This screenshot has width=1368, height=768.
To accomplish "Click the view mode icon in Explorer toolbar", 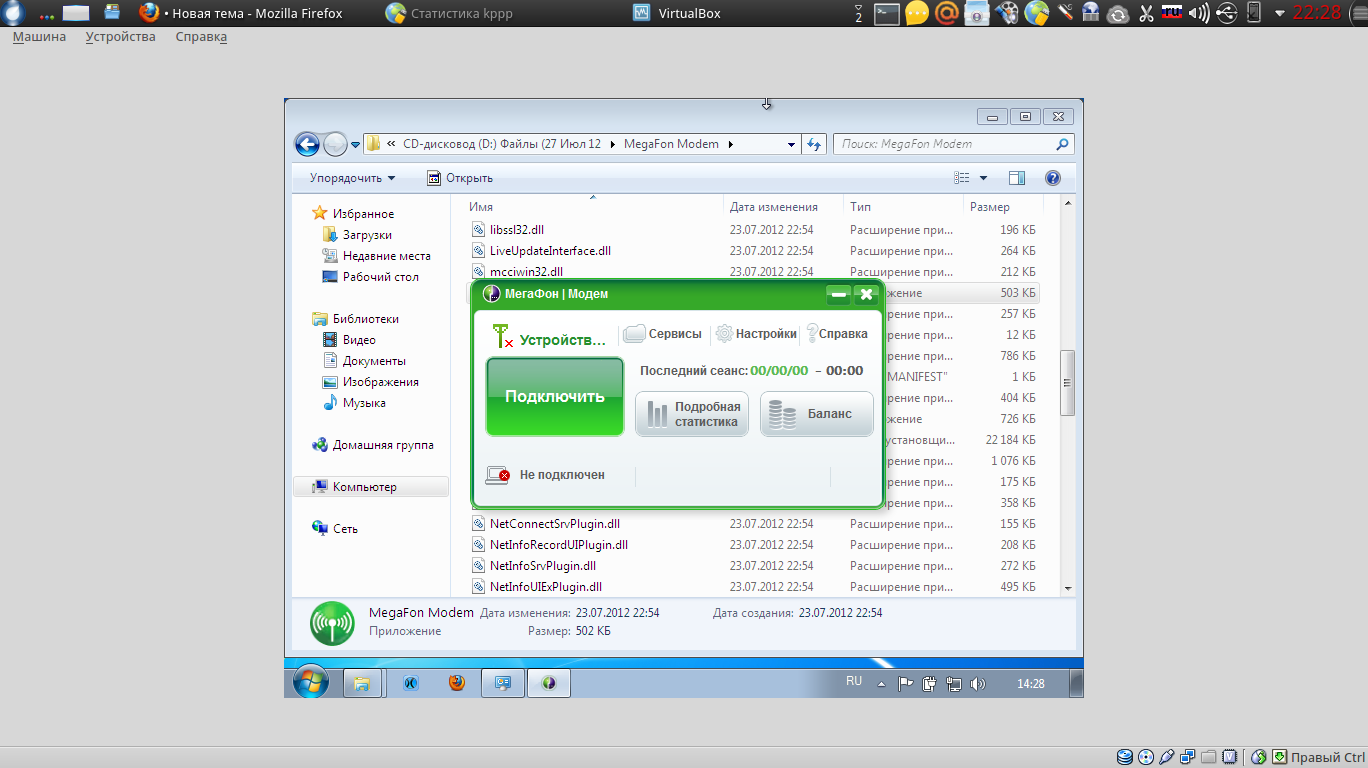I will point(962,178).
